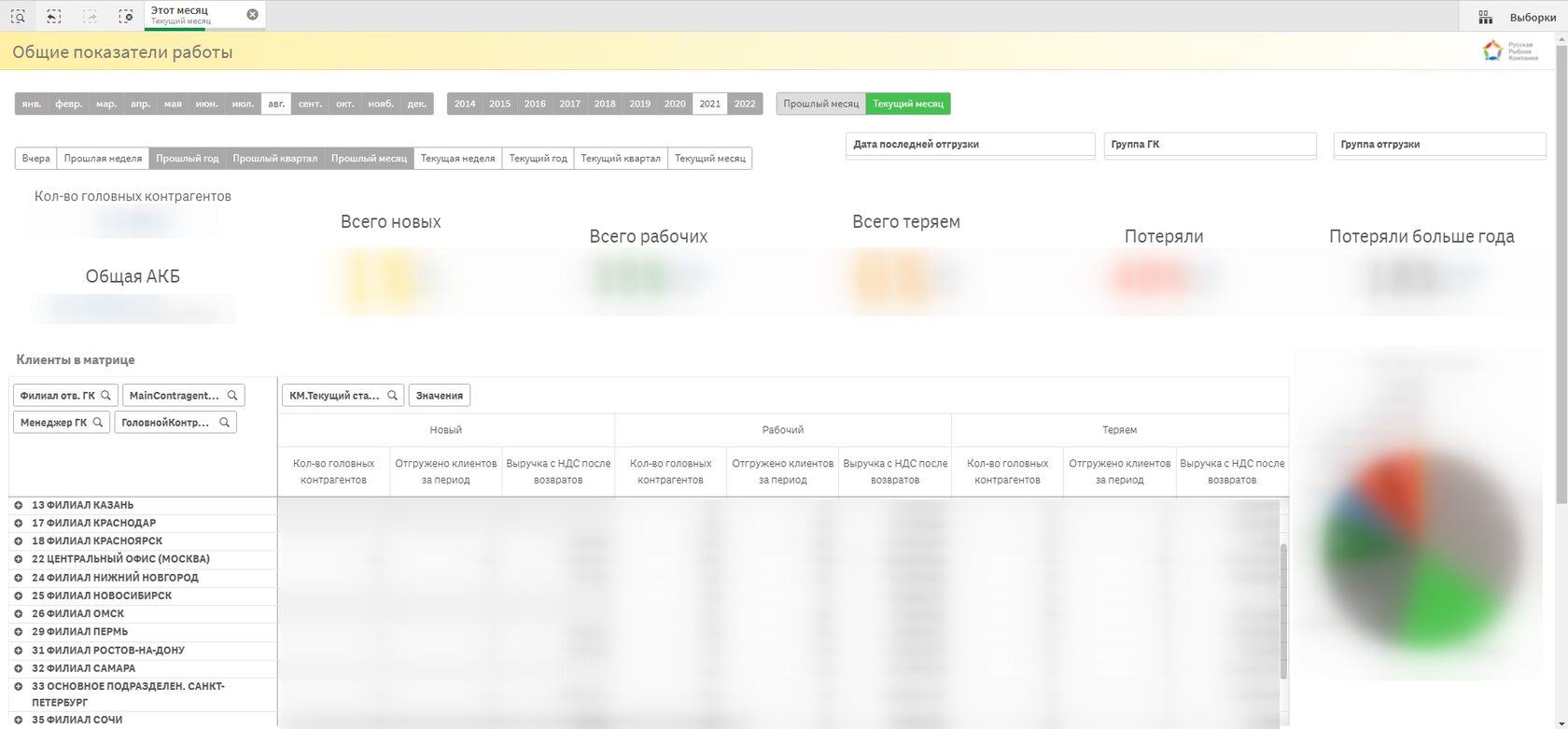Screen dimensions: 1568x729
Task: Open the 'Выборки' selections tool
Action: (x=1517, y=17)
